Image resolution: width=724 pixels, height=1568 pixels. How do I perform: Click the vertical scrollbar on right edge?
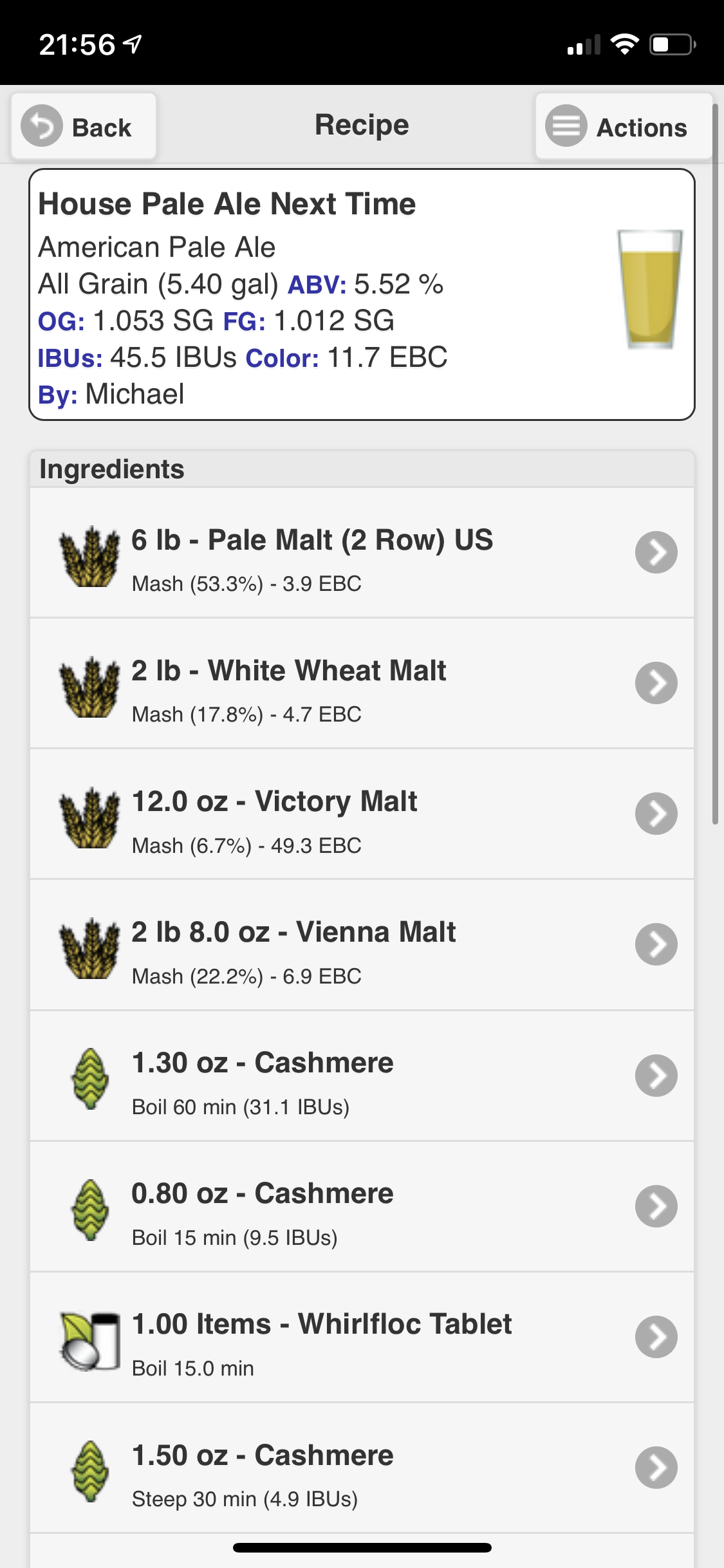pos(715,463)
